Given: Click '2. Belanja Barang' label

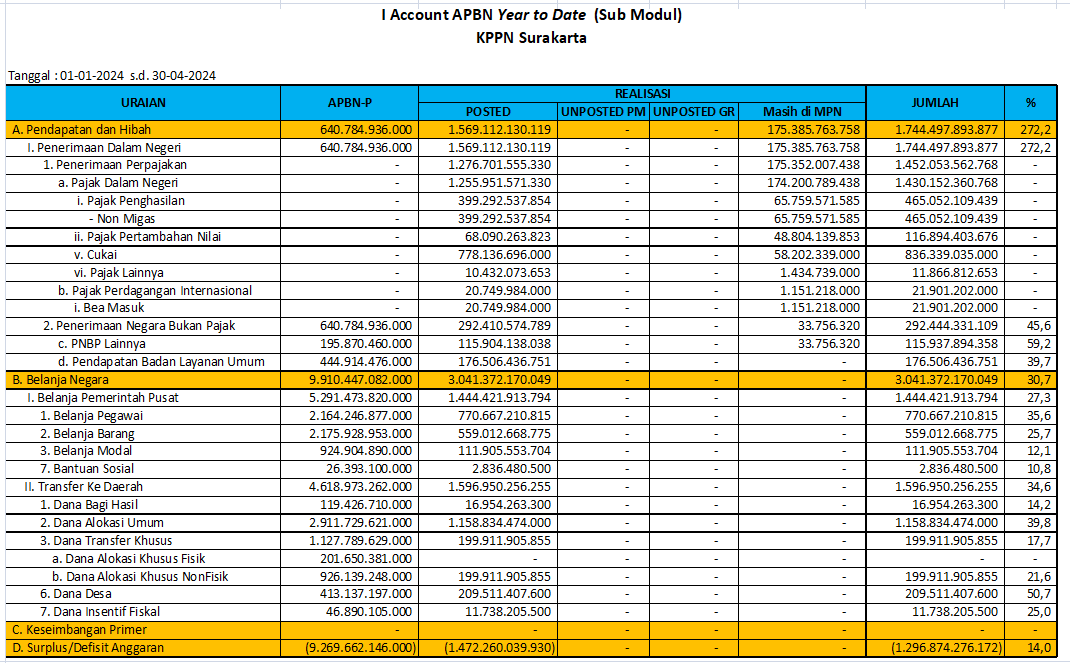Looking at the screenshot, I should (x=87, y=434).
